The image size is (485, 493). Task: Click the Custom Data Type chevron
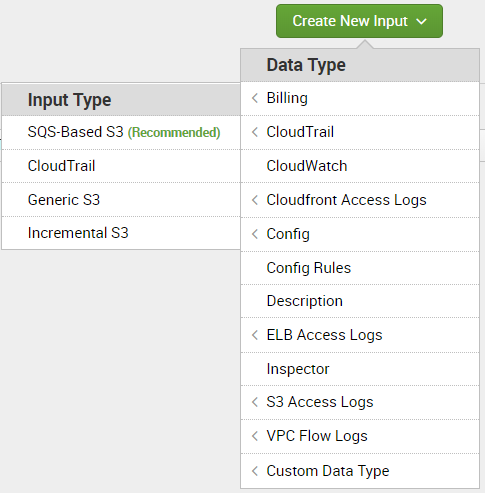(x=255, y=471)
